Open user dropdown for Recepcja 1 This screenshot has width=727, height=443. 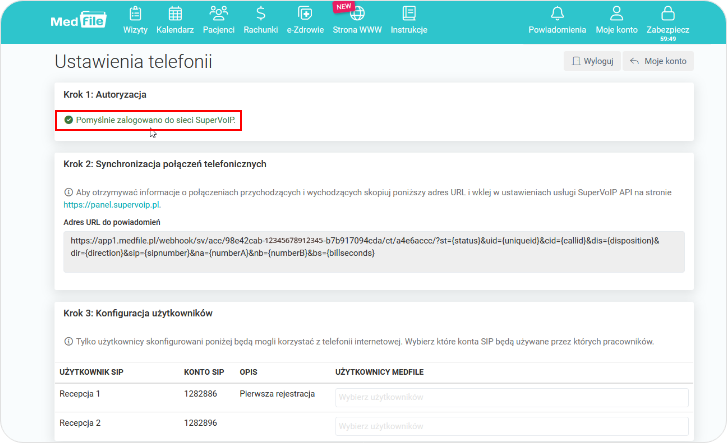pyautogui.click(x=511, y=397)
